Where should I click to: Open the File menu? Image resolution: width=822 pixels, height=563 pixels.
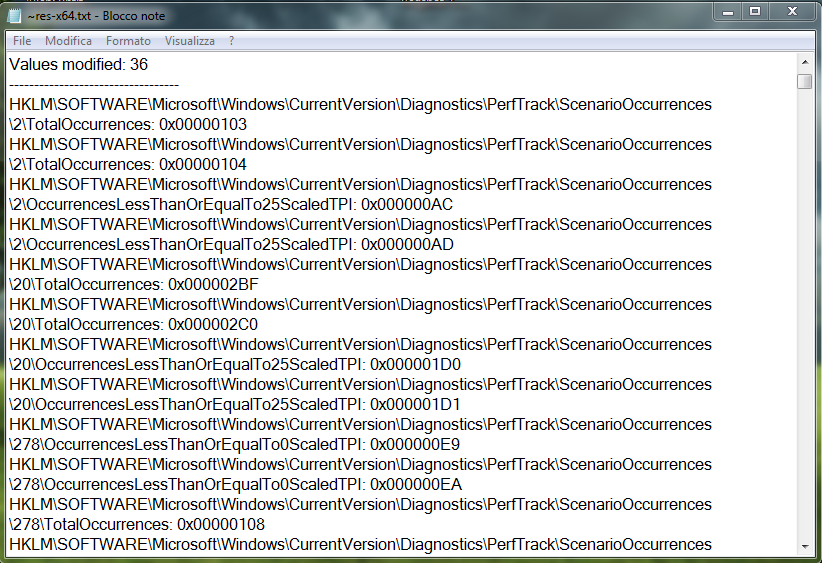22,41
